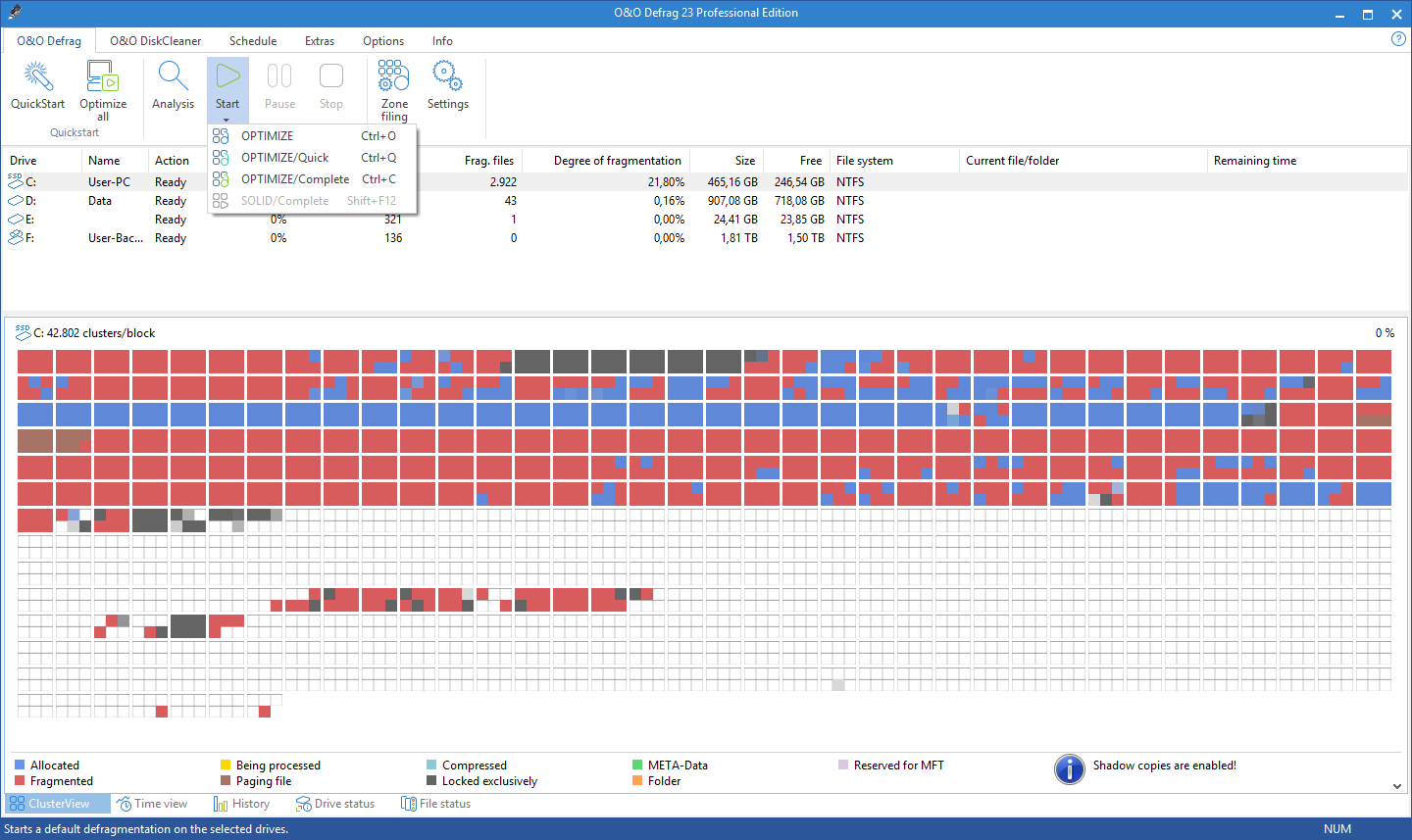Click the 907,08 GB size cell

click(x=732, y=201)
